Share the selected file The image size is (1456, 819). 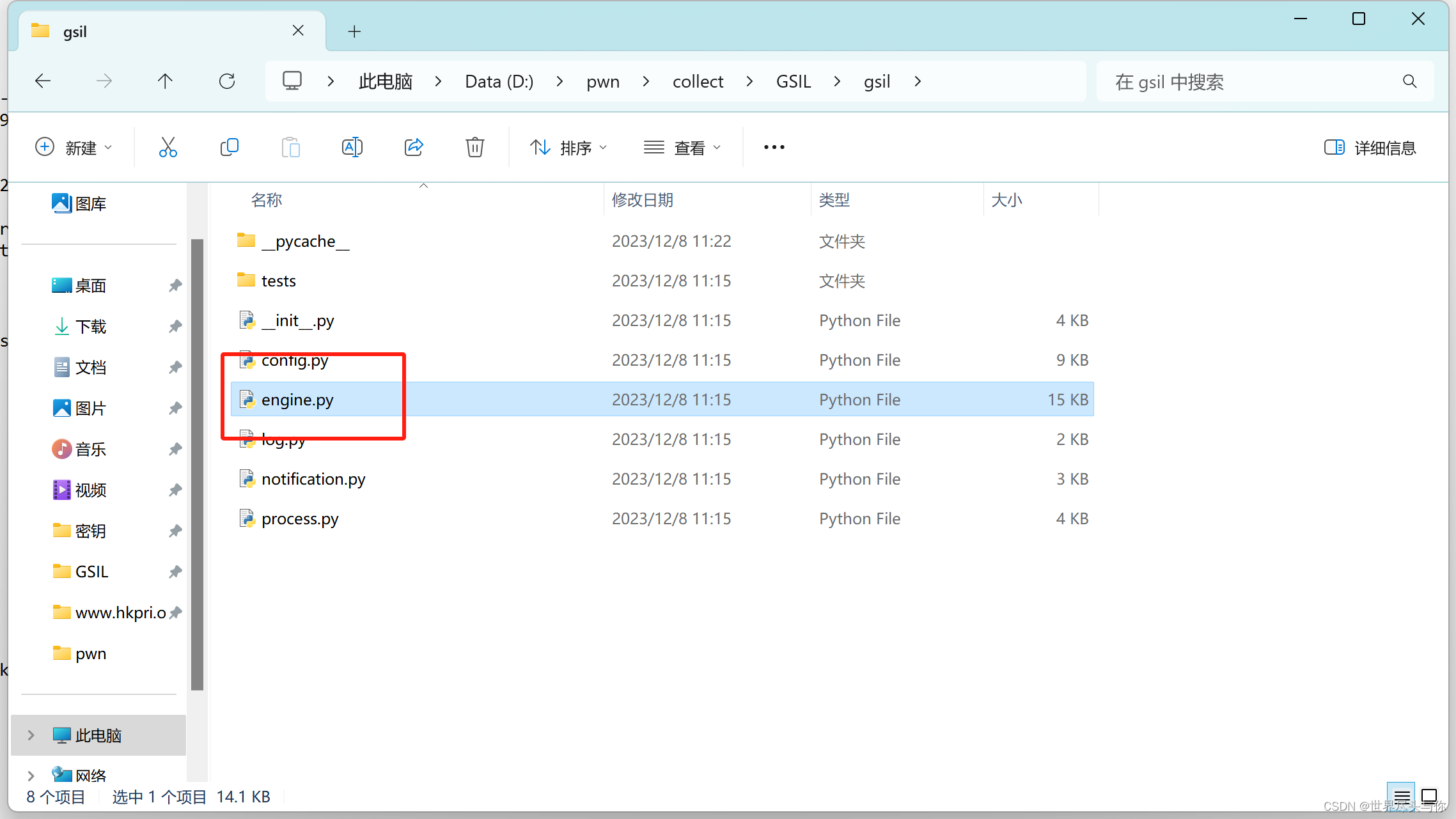[x=414, y=147]
